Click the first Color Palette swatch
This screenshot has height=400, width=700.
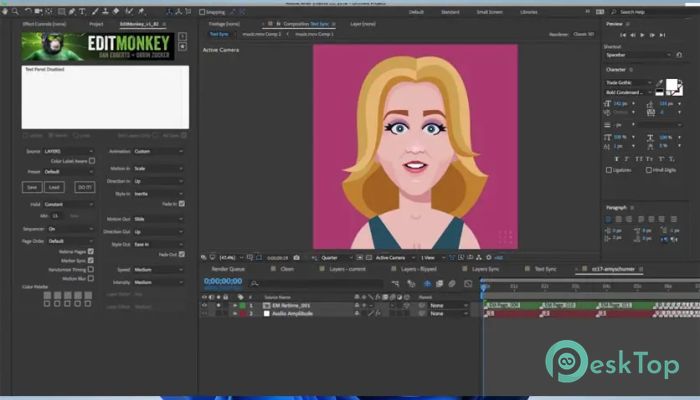tap(47, 295)
